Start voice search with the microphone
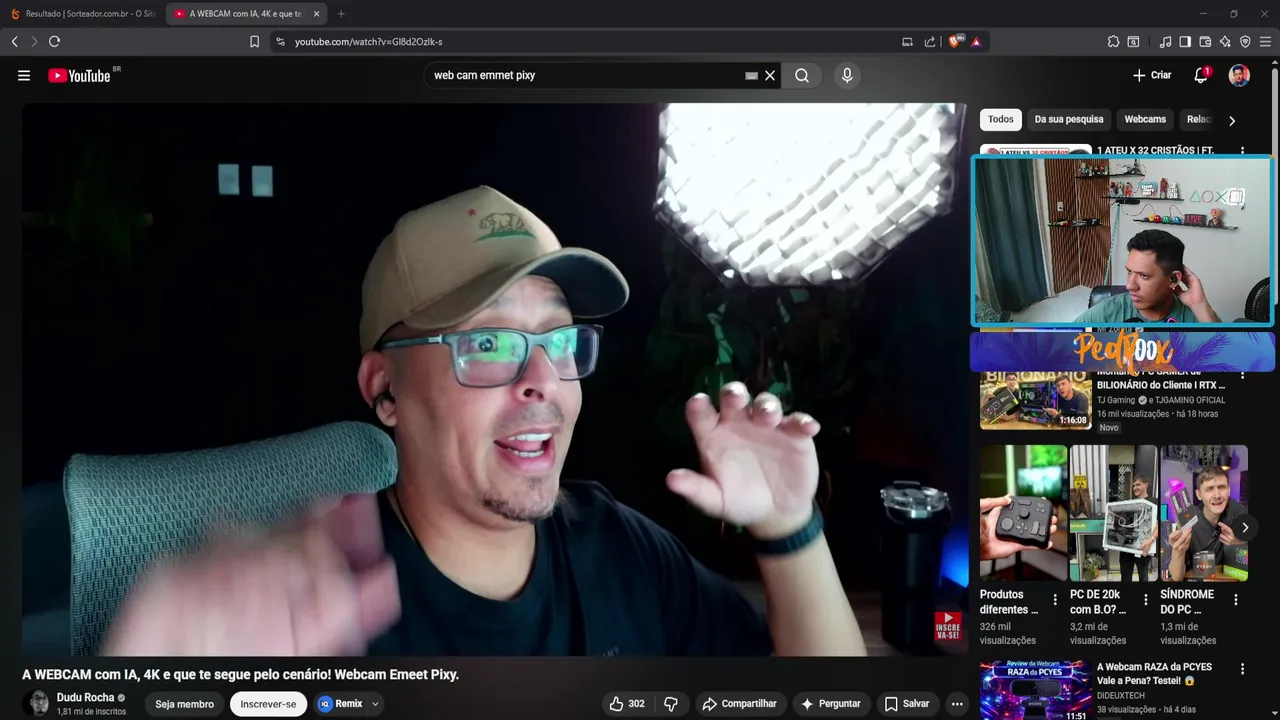 [x=847, y=75]
